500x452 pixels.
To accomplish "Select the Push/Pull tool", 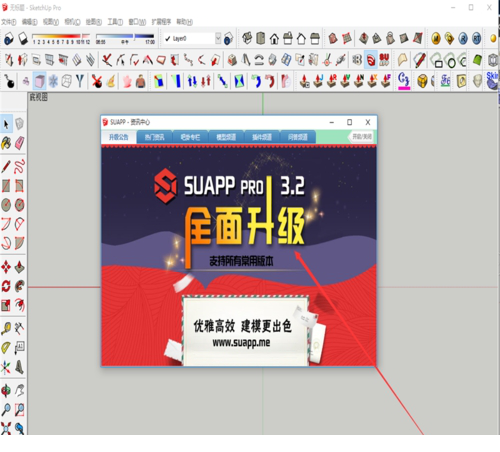I will click(19, 267).
